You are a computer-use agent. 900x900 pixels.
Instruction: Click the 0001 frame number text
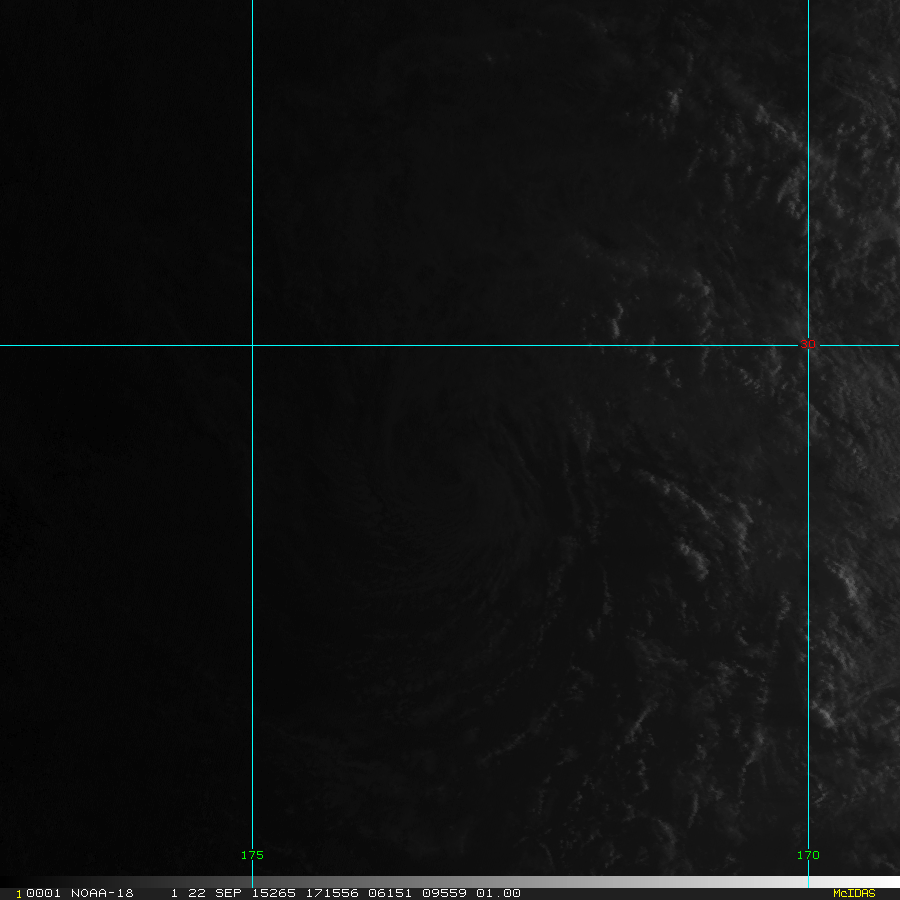[x=42, y=893]
